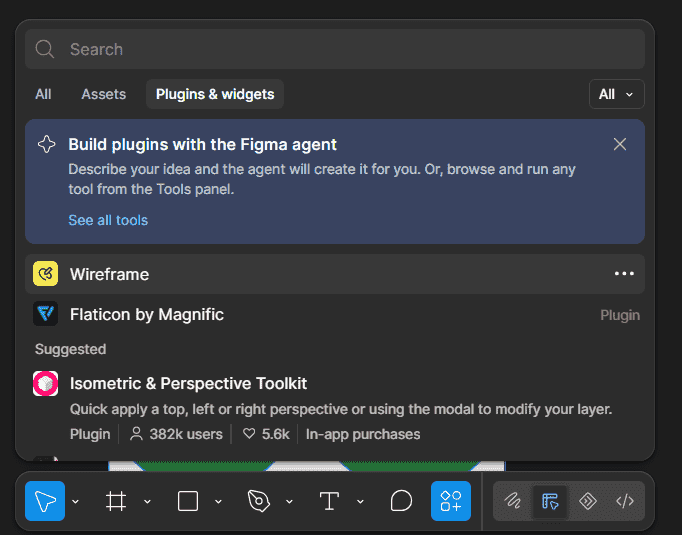Open Pen tool dropdown arrow
The height and width of the screenshot is (535, 682).
point(289,502)
